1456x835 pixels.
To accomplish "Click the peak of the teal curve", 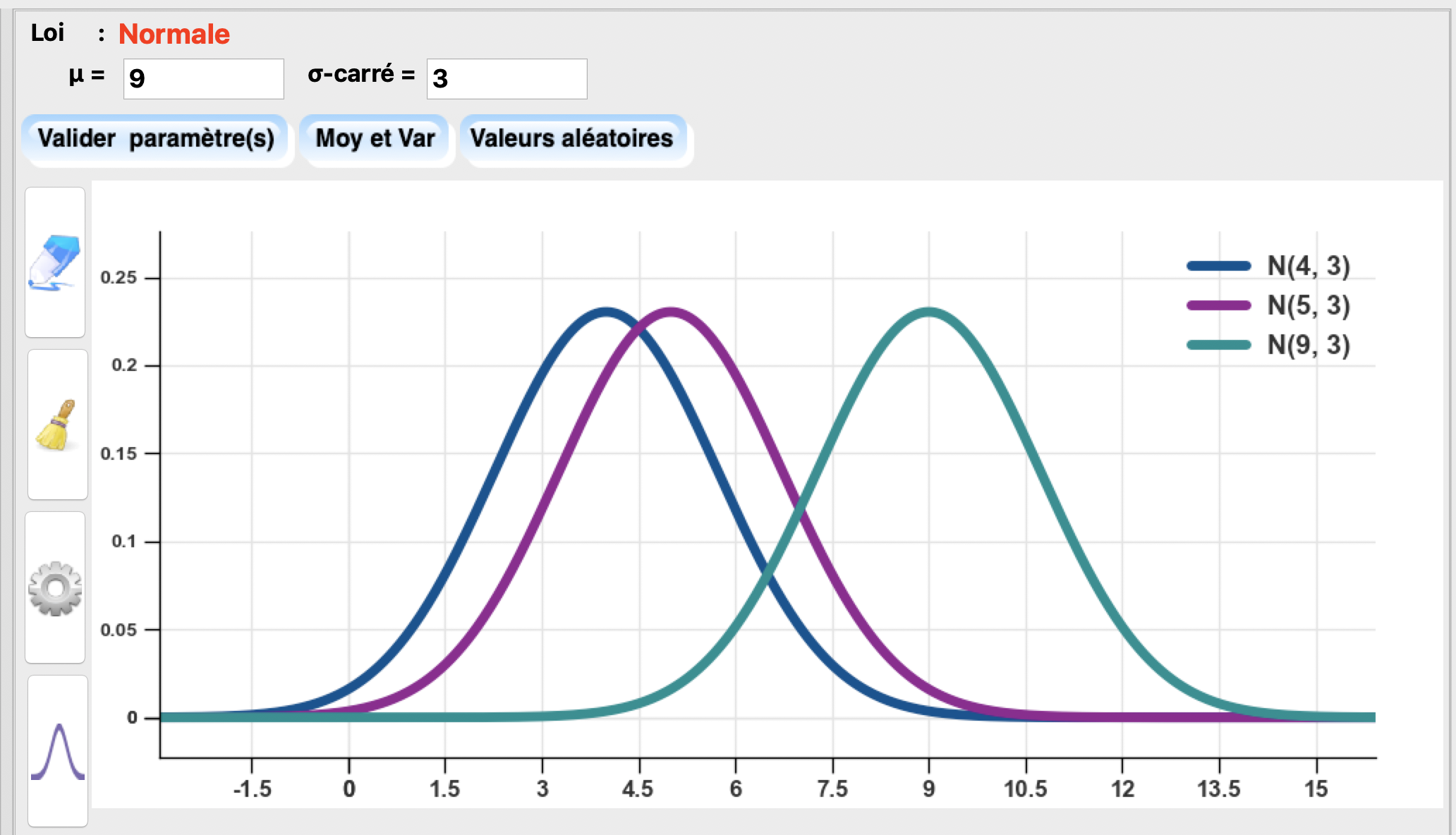I will coord(929,311).
